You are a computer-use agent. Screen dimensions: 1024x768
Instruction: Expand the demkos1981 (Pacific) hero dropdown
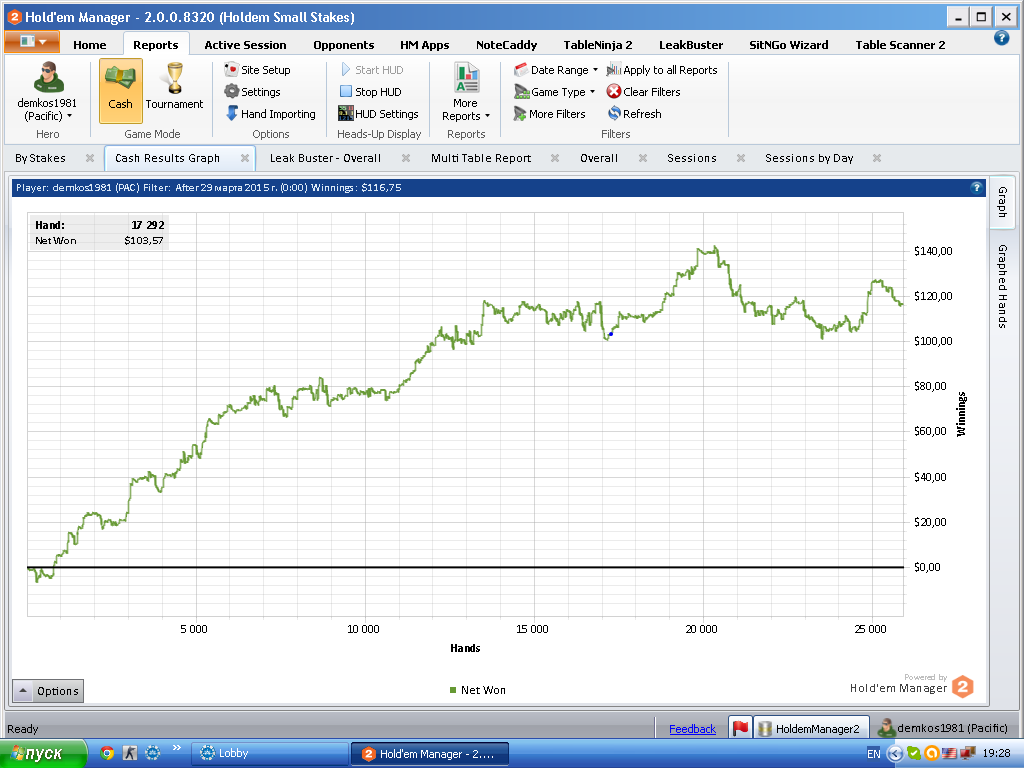pos(47,110)
